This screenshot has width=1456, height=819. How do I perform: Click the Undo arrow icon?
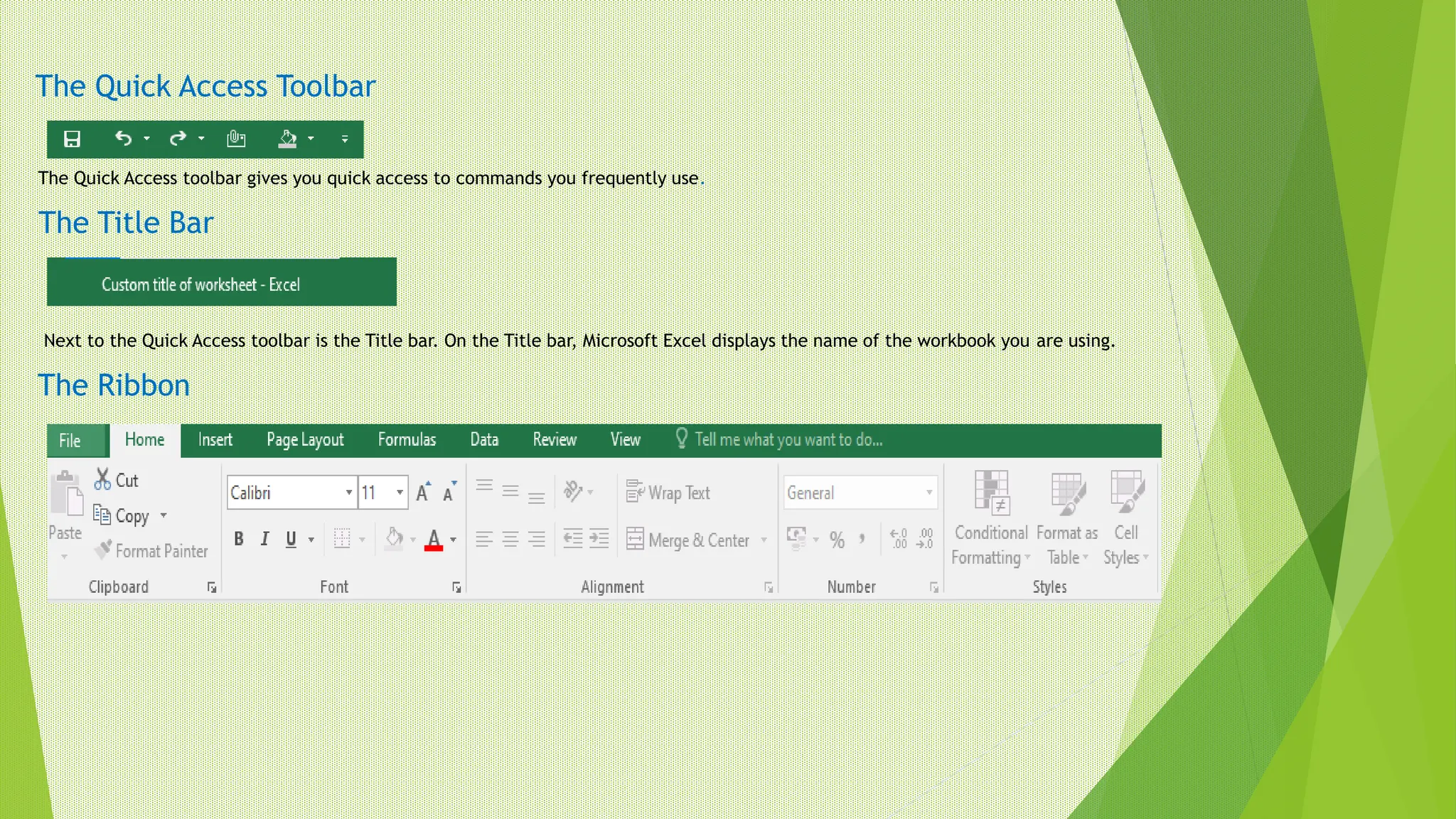pos(124,138)
